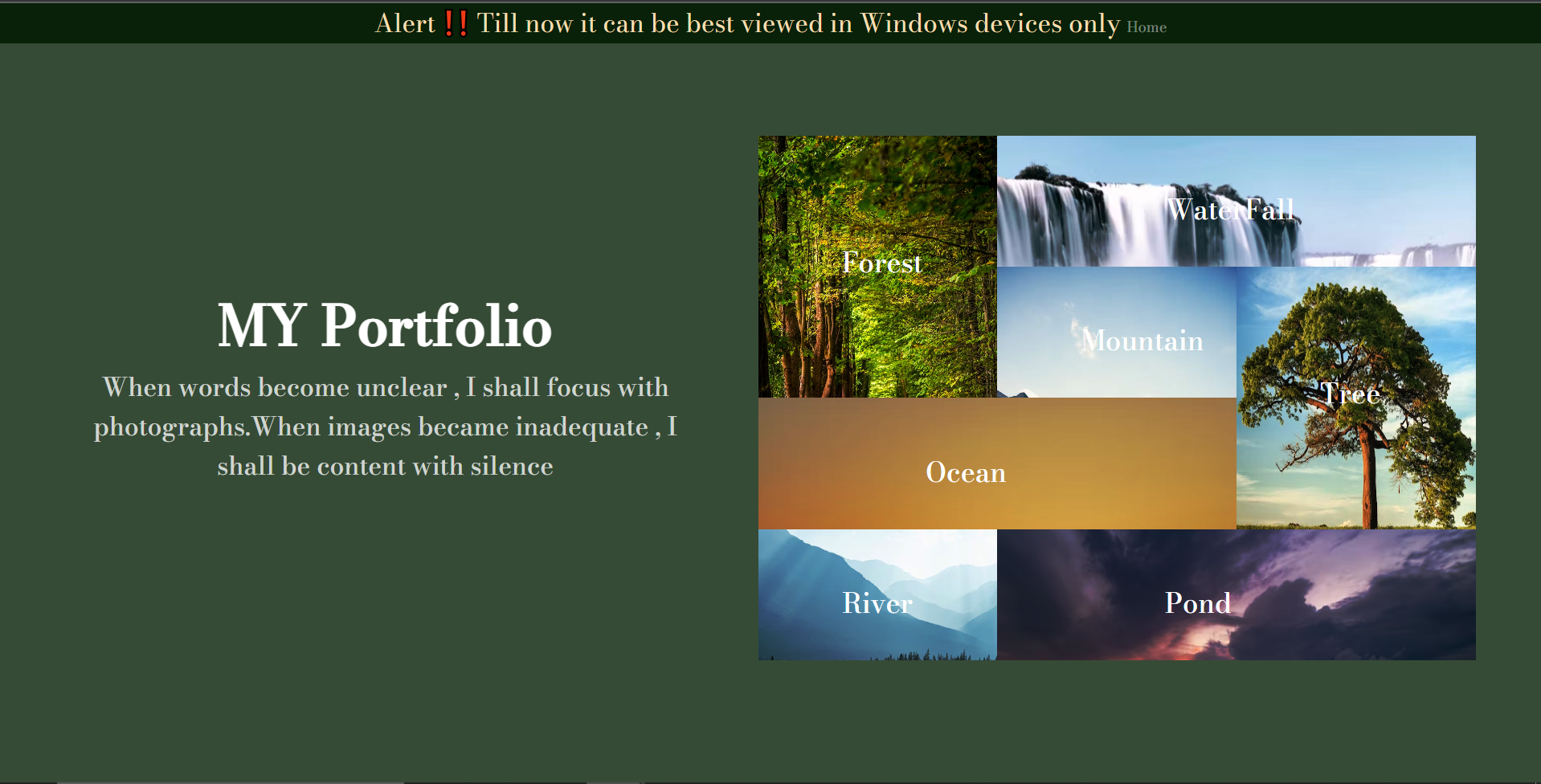Select the Mountain image tile

tap(1117, 333)
